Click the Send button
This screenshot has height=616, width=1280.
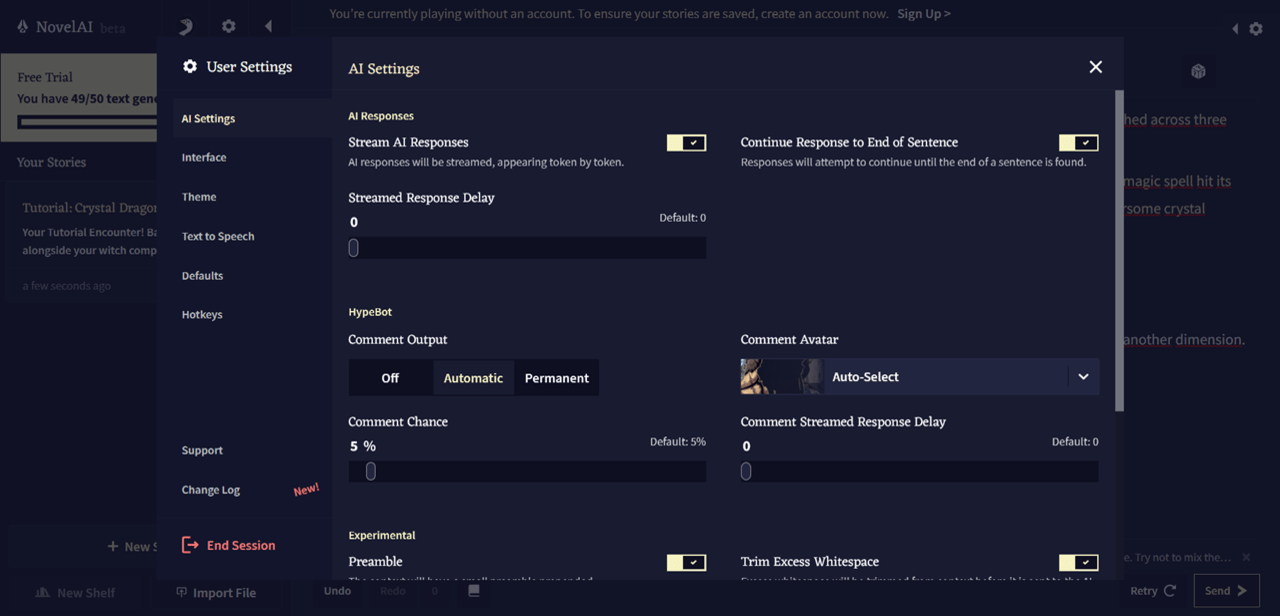[x=1226, y=591]
